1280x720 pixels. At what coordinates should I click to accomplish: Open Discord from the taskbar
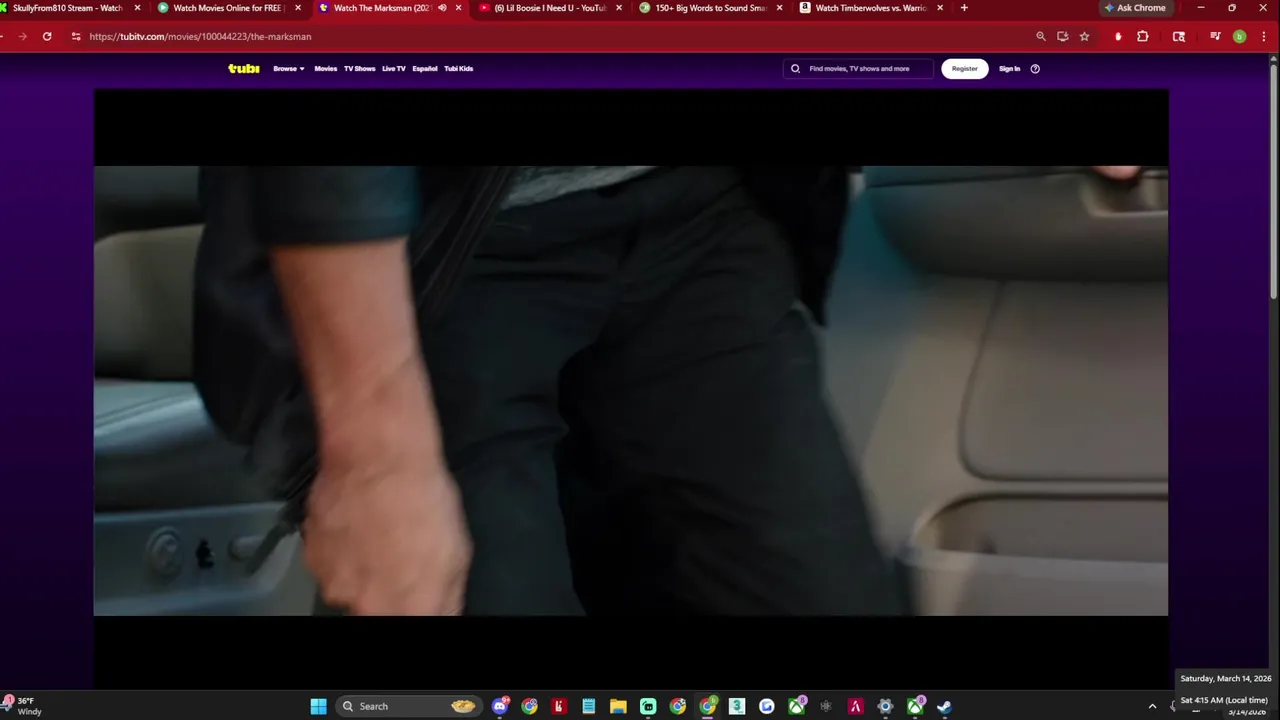click(500, 706)
